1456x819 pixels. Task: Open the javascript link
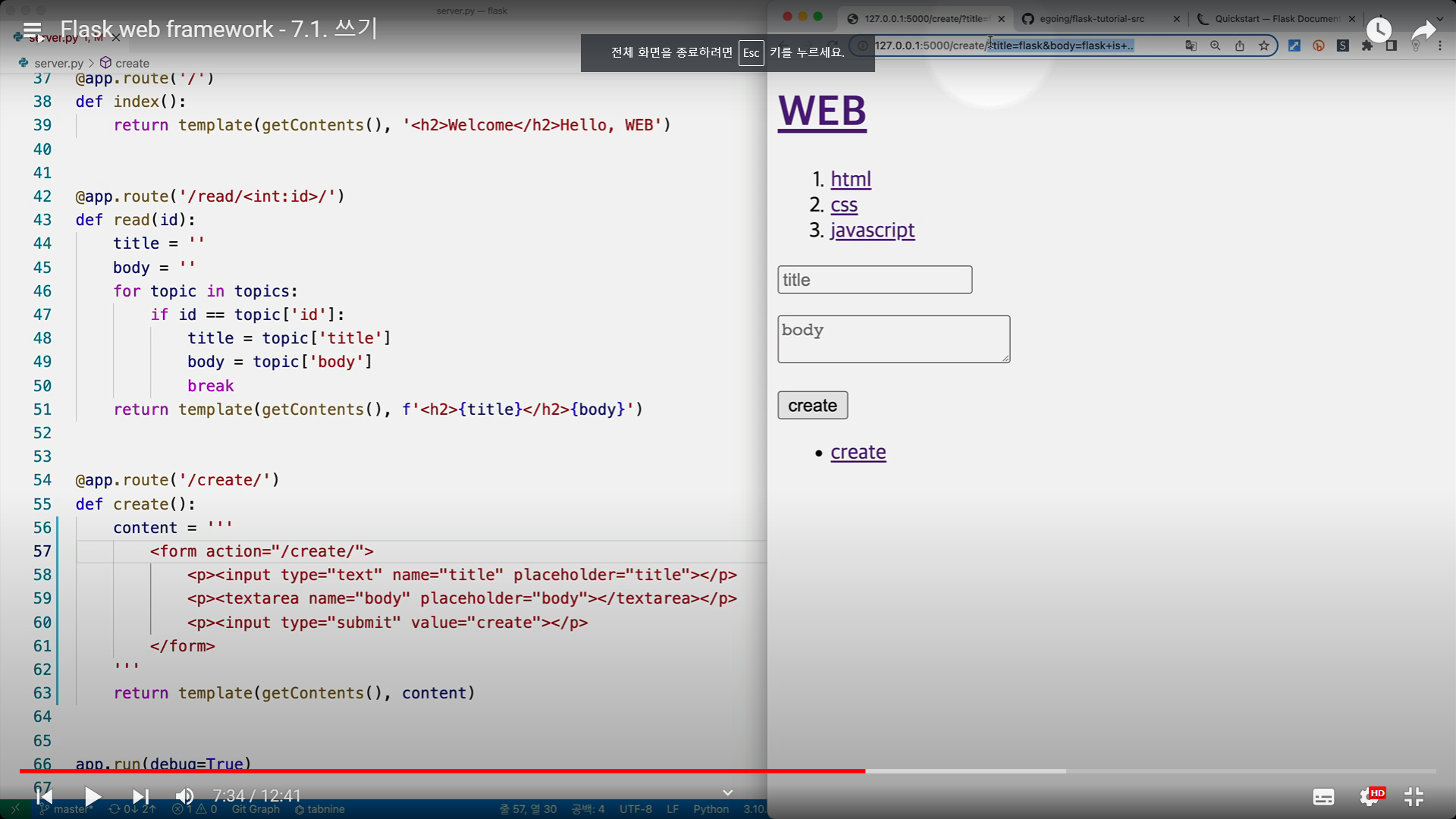(872, 230)
